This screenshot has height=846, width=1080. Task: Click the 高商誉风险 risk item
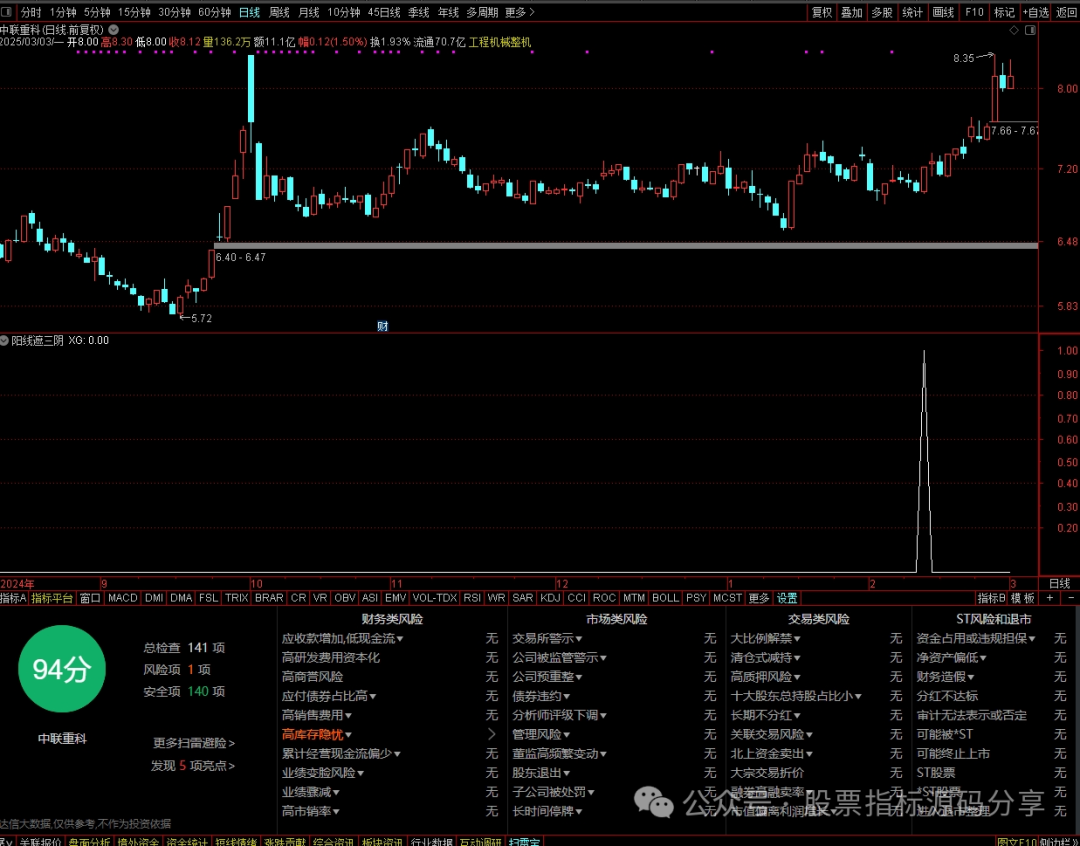[x=313, y=677]
